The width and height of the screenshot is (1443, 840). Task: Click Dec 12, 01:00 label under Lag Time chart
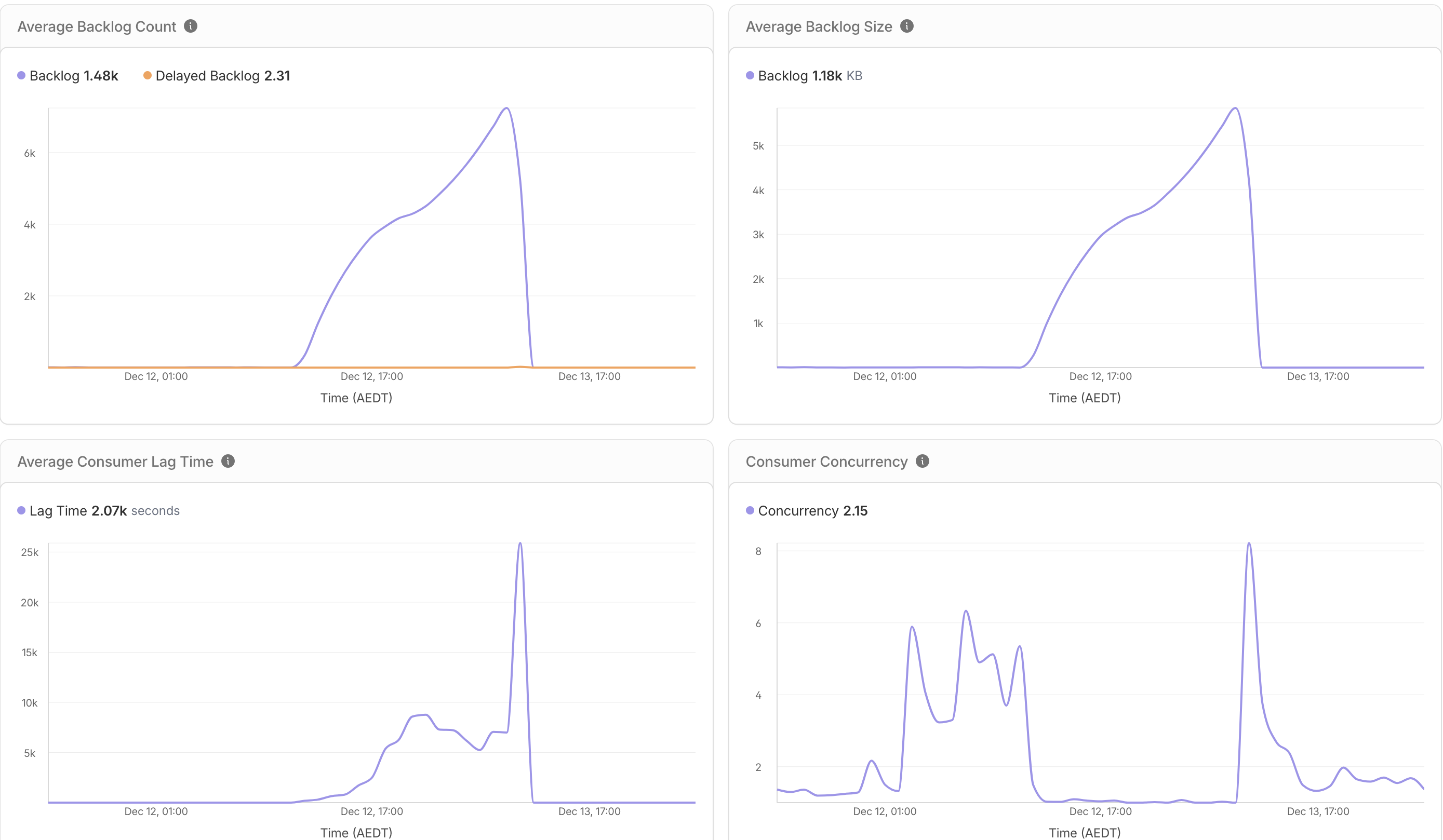click(156, 811)
